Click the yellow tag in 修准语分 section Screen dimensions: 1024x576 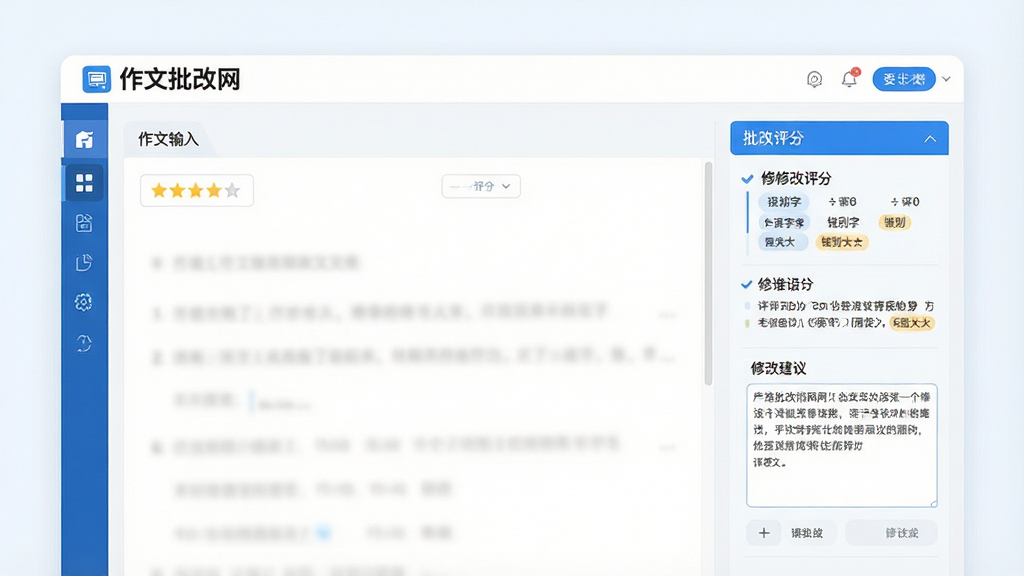click(912, 323)
